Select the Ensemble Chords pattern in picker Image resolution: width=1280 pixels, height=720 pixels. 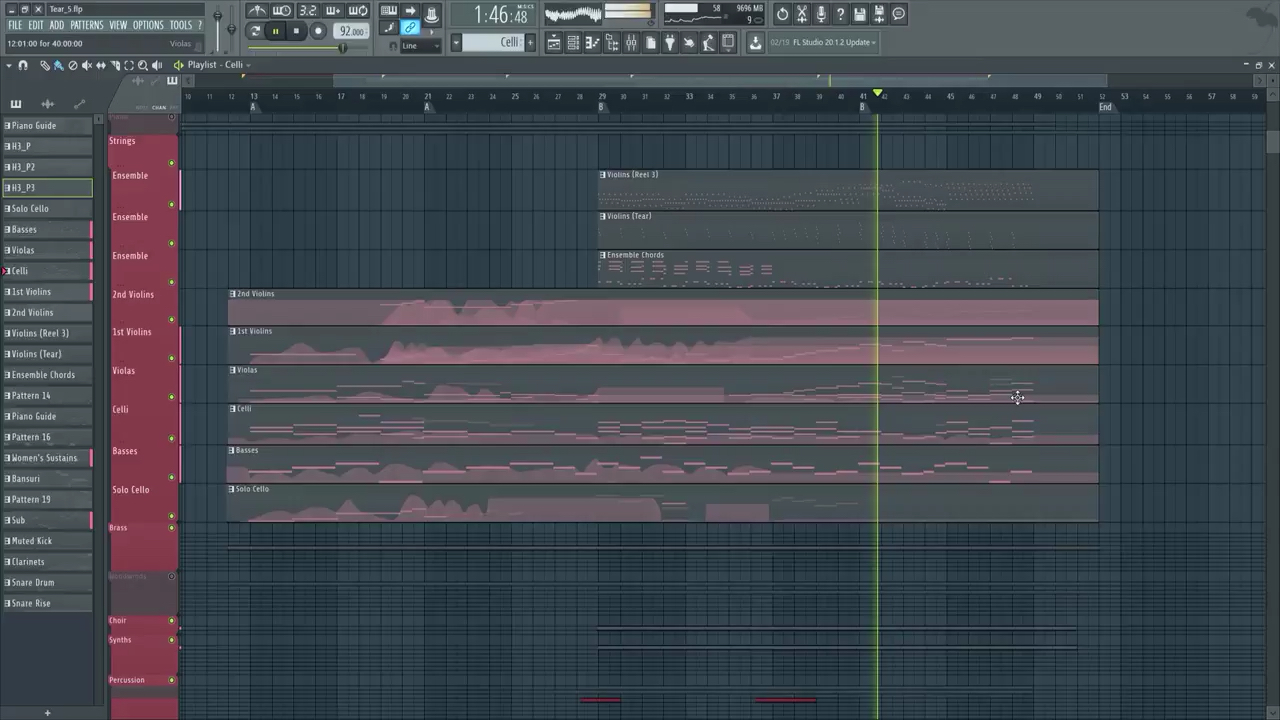(x=43, y=375)
